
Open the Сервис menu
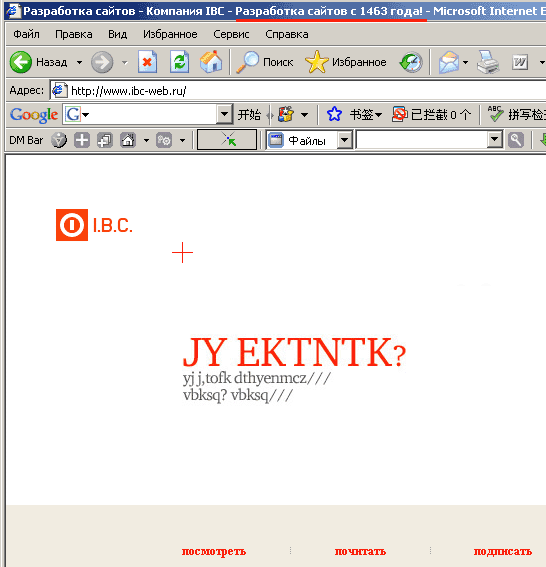(231, 34)
